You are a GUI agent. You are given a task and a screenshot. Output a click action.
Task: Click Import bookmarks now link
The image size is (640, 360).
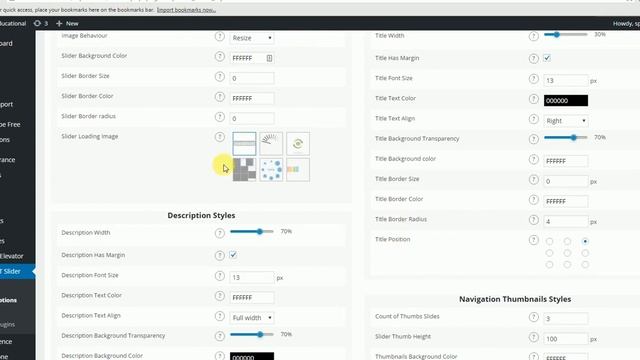186,10
